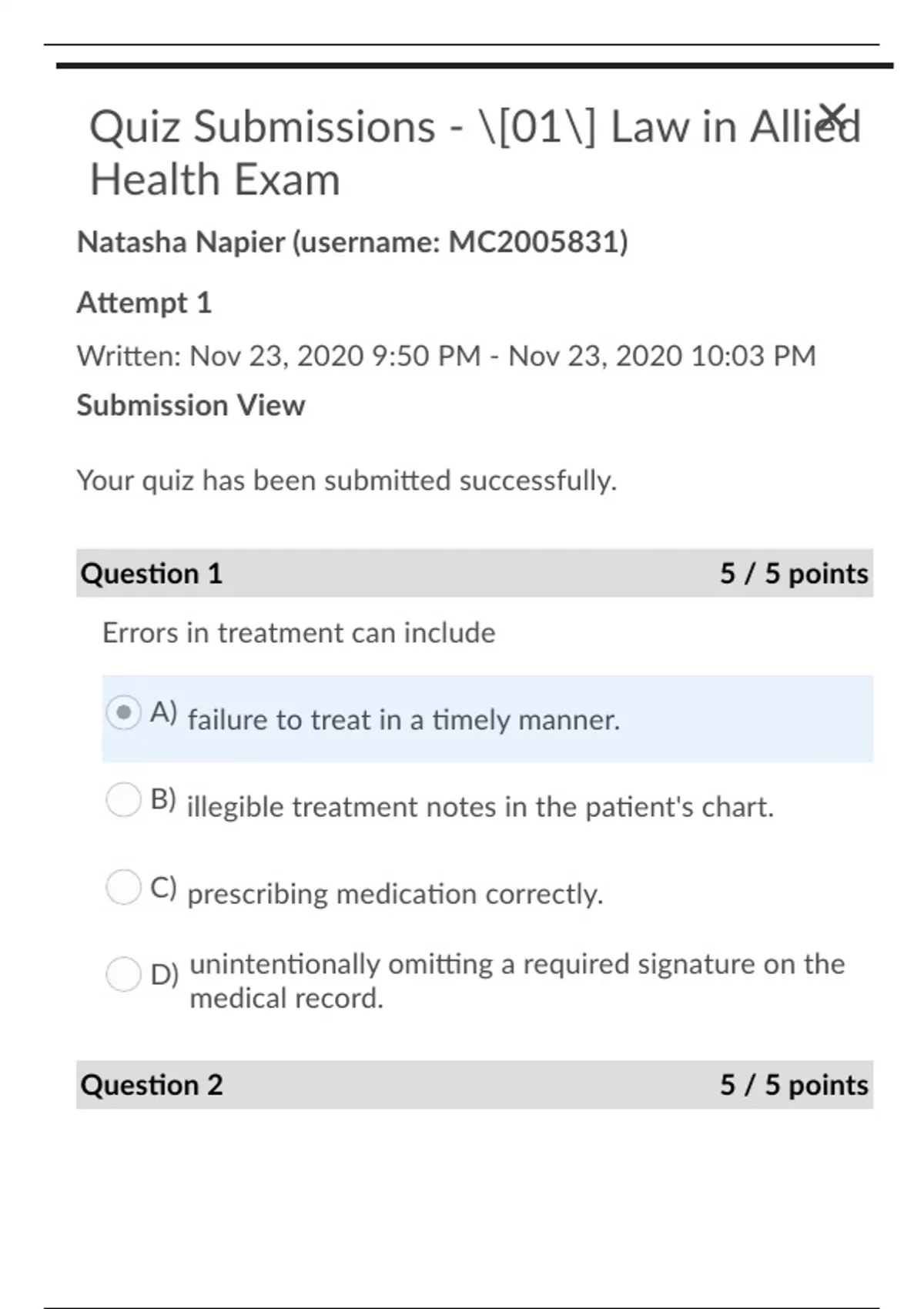Close the Quiz Submissions dialog
This screenshot has height=1309, width=924.
(832, 115)
